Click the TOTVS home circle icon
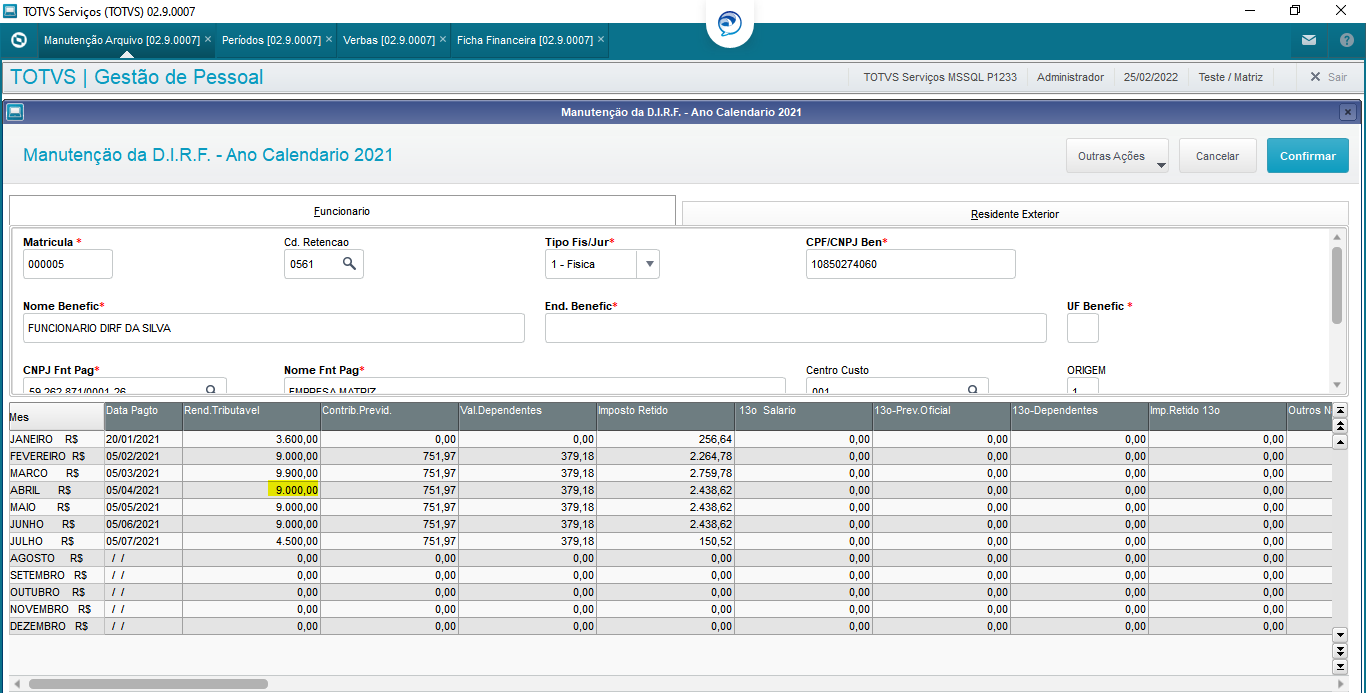This screenshot has height=693, width=1366. coord(18,41)
